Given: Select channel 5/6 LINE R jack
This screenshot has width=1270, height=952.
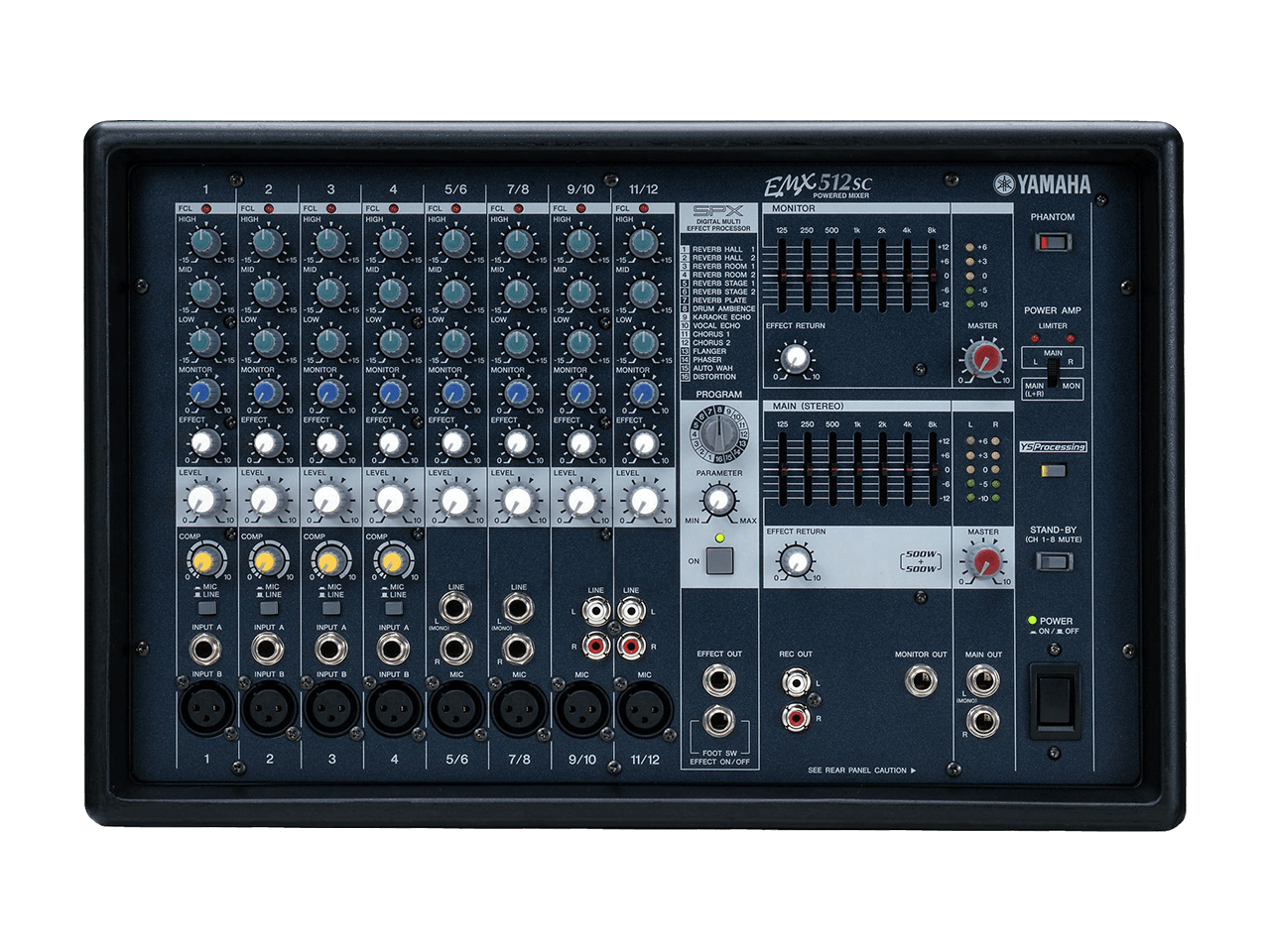Looking at the screenshot, I should pos(455,650).
